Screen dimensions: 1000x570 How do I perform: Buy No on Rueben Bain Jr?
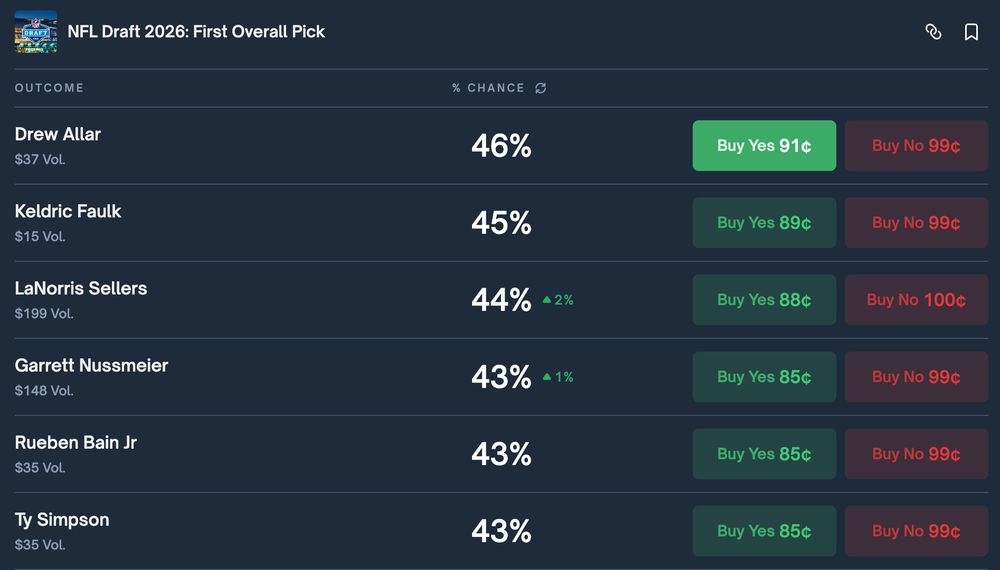[x=916, y=454]
